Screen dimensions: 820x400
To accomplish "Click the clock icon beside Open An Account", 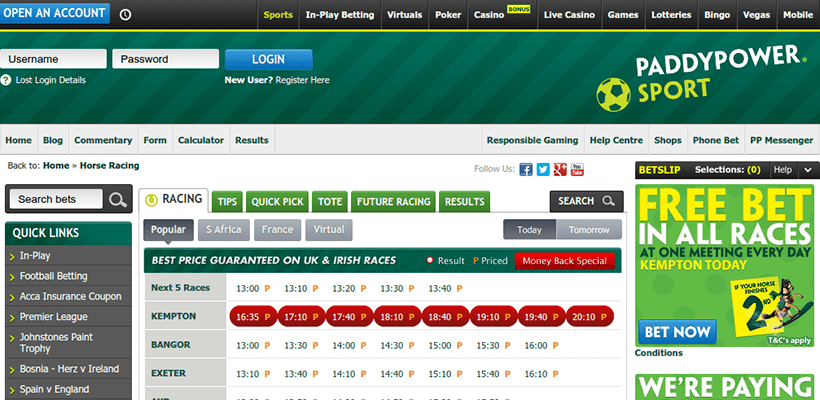I will (125, 15).
